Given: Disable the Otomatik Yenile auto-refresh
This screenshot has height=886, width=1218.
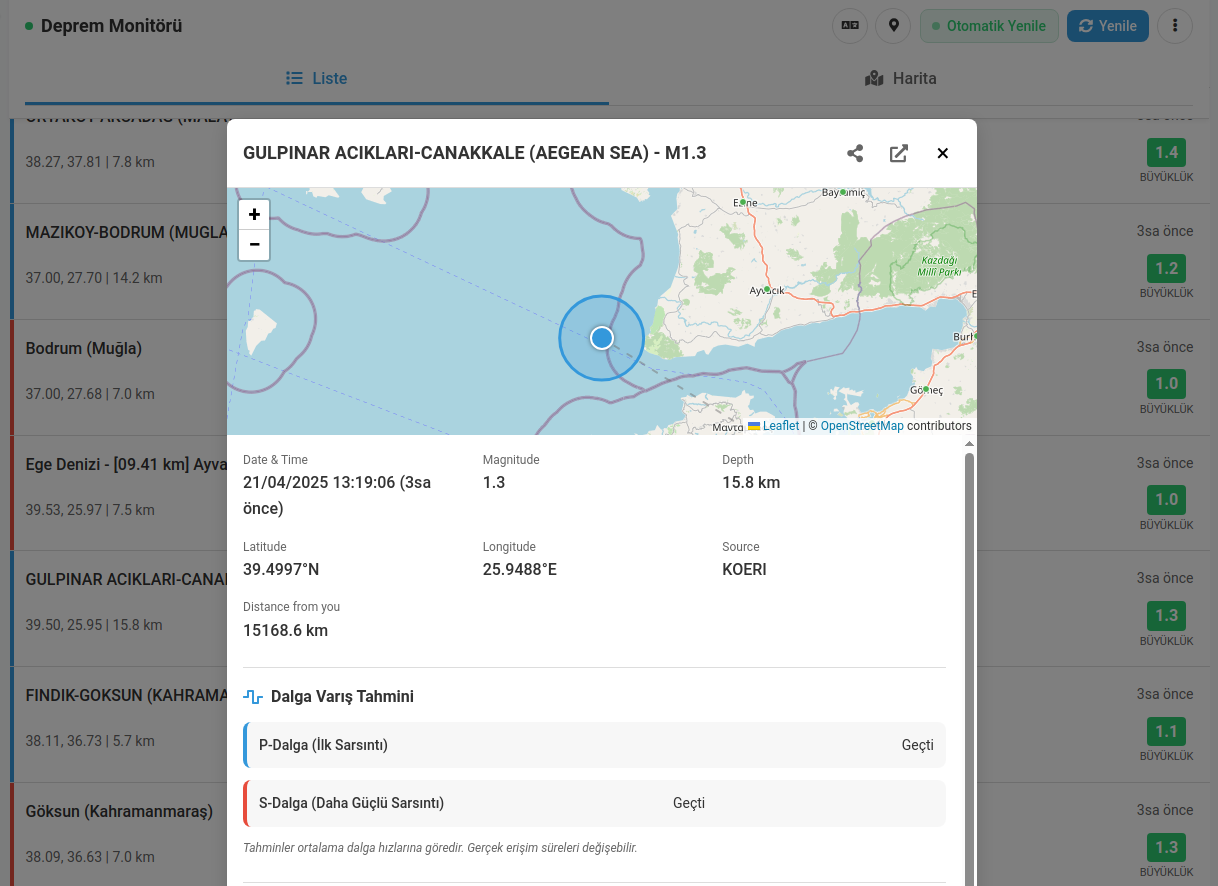Looking at the screenshot, I should point(988,26).
